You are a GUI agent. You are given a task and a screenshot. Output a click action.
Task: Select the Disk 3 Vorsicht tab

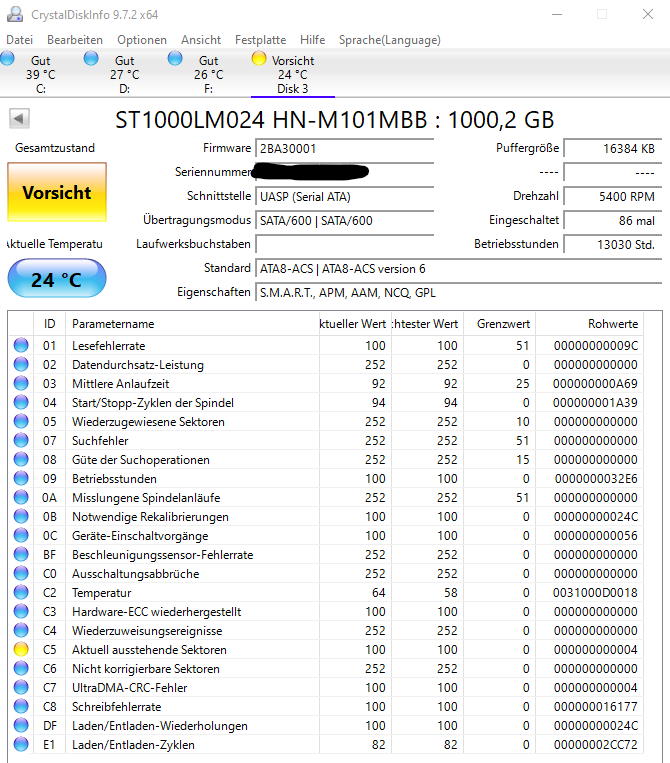pyautogui.click(x=292, y=74)
